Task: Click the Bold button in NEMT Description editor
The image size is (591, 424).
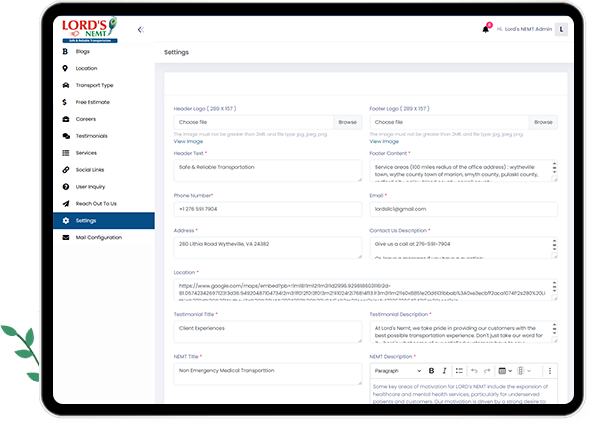Action: coord(431,371)
